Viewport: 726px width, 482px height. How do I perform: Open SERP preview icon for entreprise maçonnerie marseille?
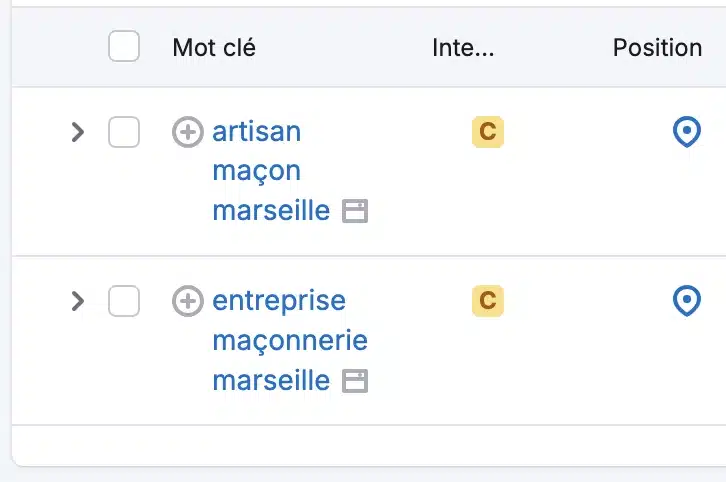(355, 381)
